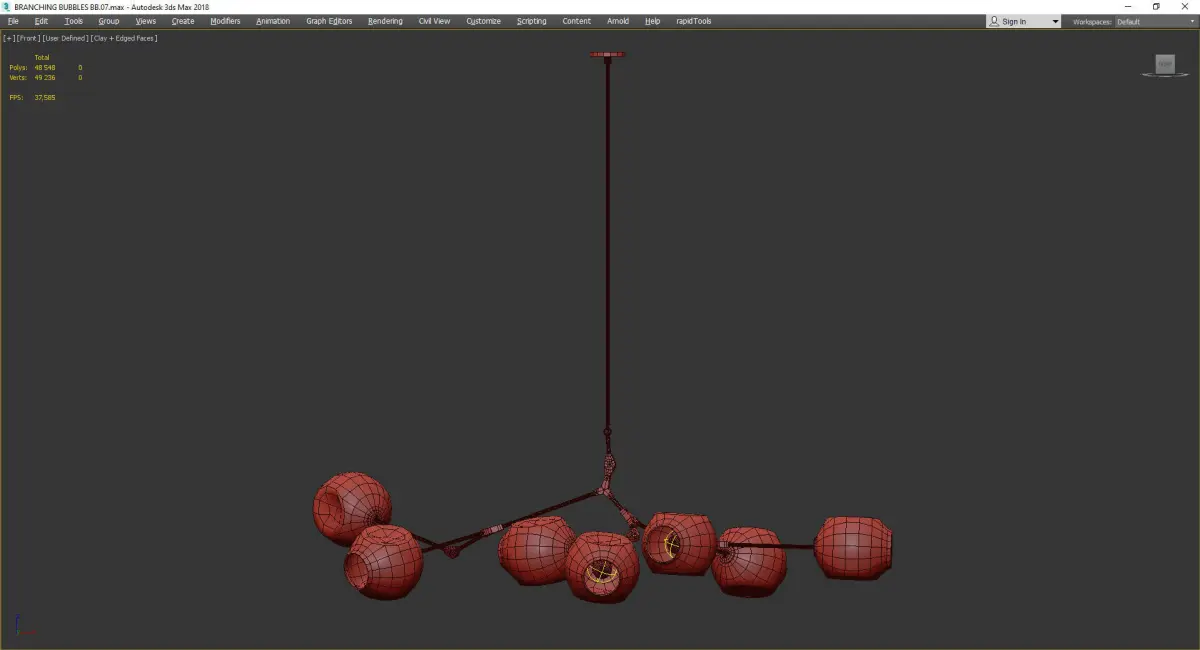Open the Modifiers menu
The height and width of the screenshot is (650, 1200).
tap(225, 21)
